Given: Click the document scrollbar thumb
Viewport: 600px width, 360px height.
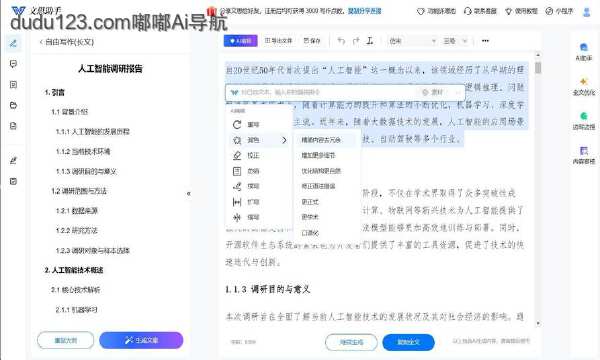Looking at the screenshot, I should tap(538, 68).
